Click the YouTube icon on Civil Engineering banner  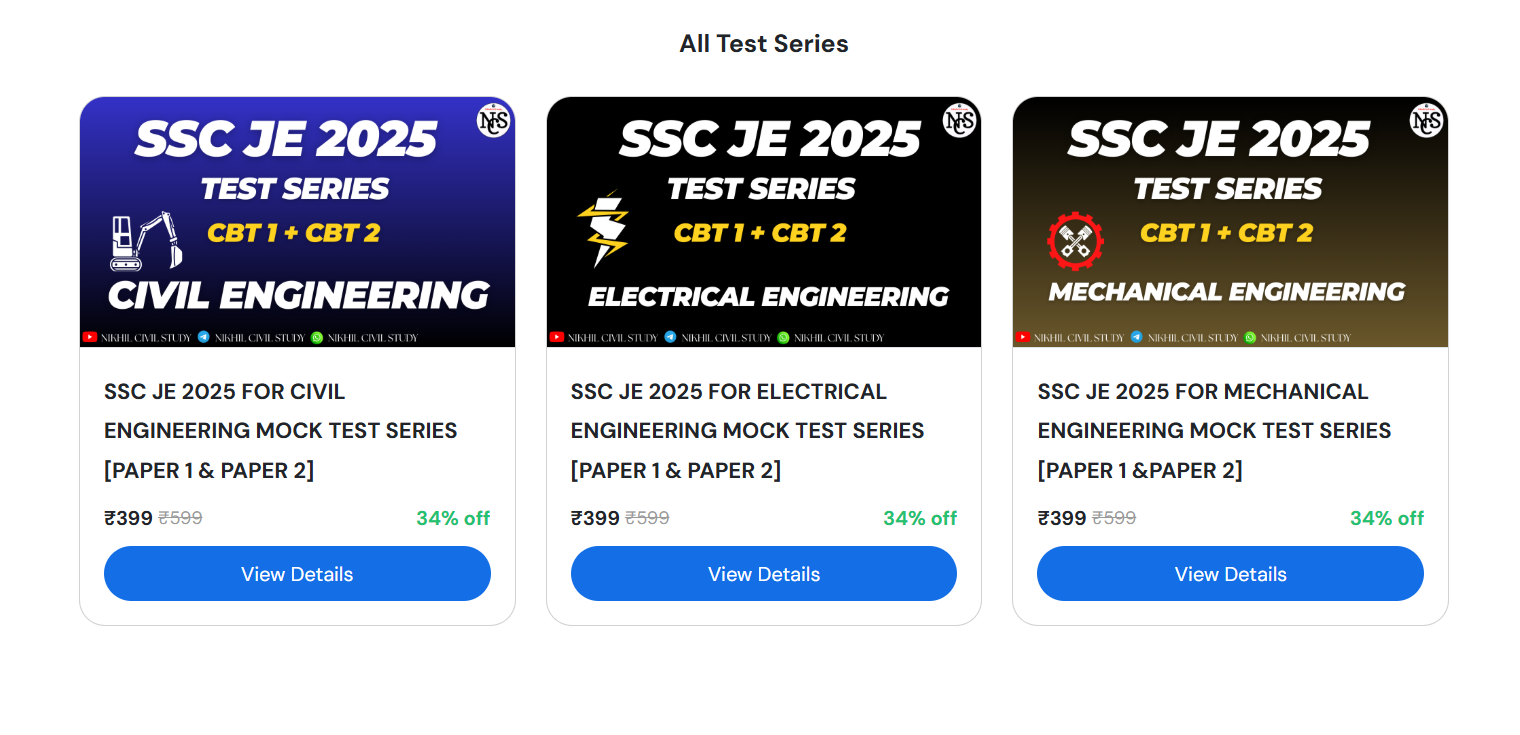click(90, 338)
